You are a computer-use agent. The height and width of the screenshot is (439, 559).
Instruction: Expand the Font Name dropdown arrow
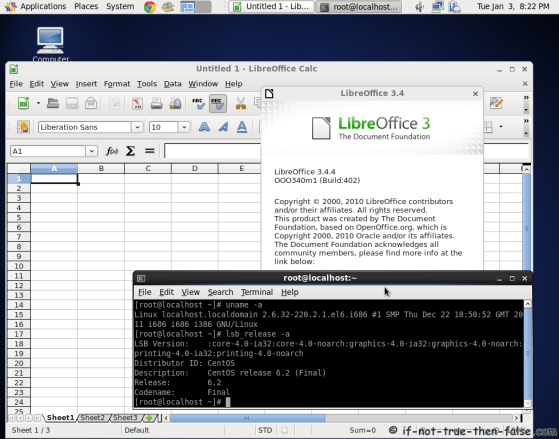click(x=137, y=127)
